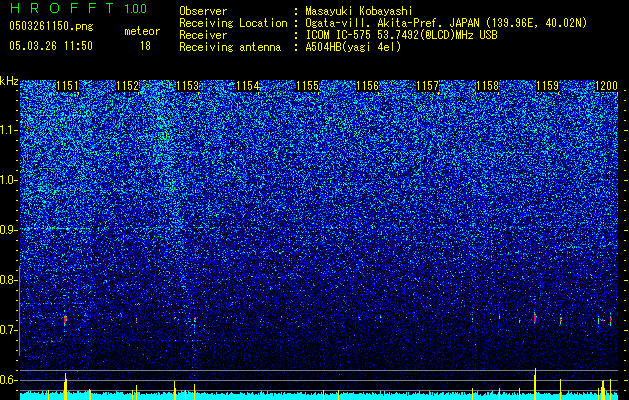This screenshot has width=629, height=400.
Task: Click the 1.1 frequency axis label
Action: click(x=7, y=130)
